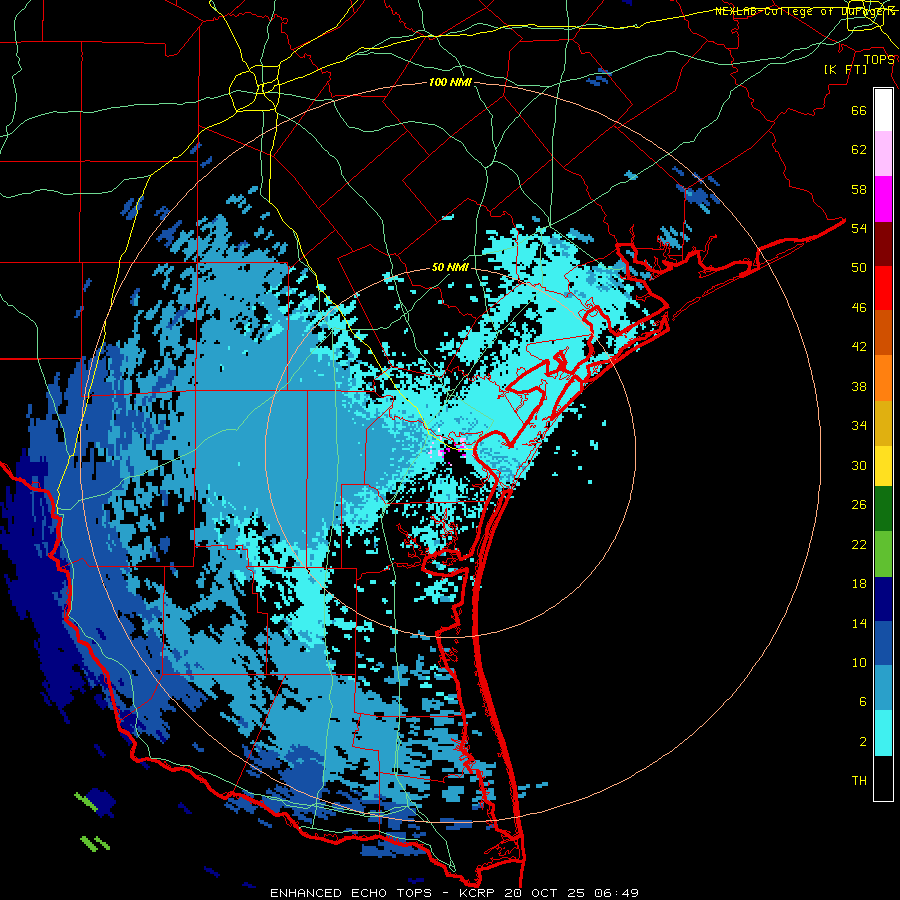Click the legend value '18'
Image resolution: width=900 pixels, height=900 pixels.
pyautogui.click(x=859, y=584)
